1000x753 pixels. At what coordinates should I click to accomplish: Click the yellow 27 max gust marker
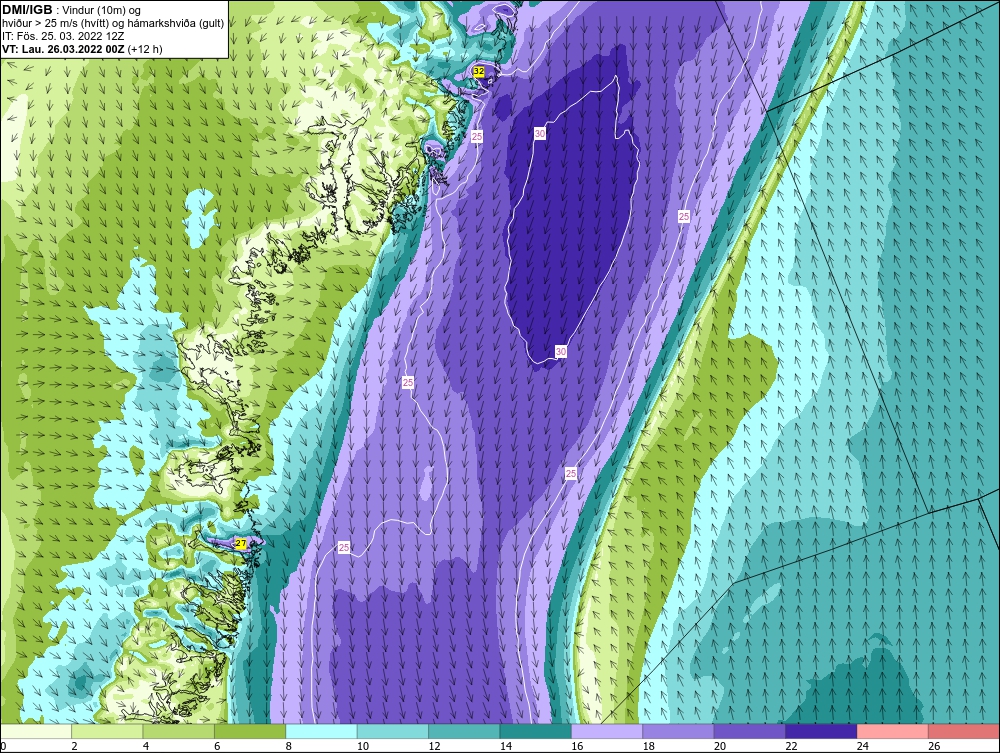(x=240, y=543)
